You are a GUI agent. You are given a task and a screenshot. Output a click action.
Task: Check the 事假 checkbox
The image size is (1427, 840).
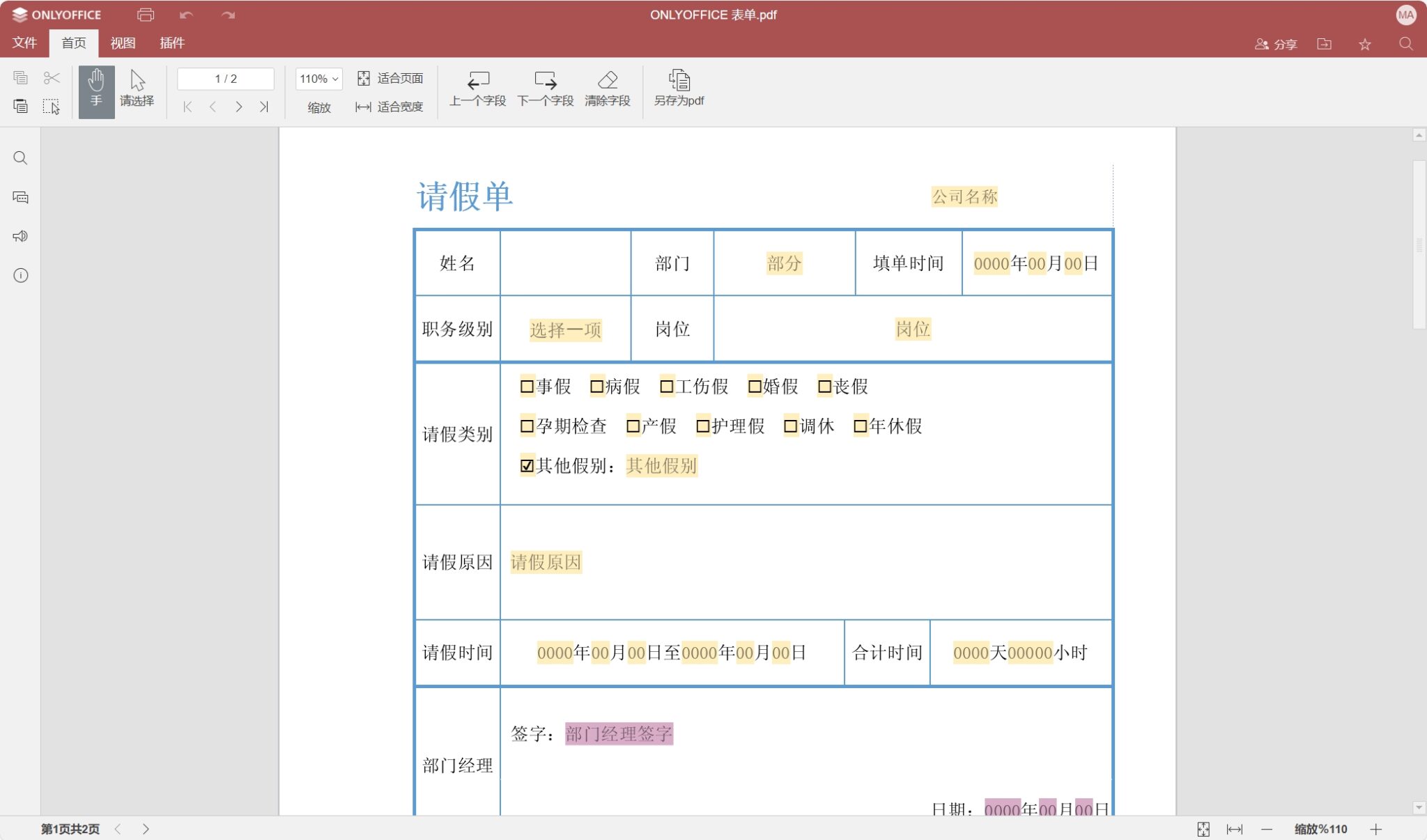click(527, 386)
